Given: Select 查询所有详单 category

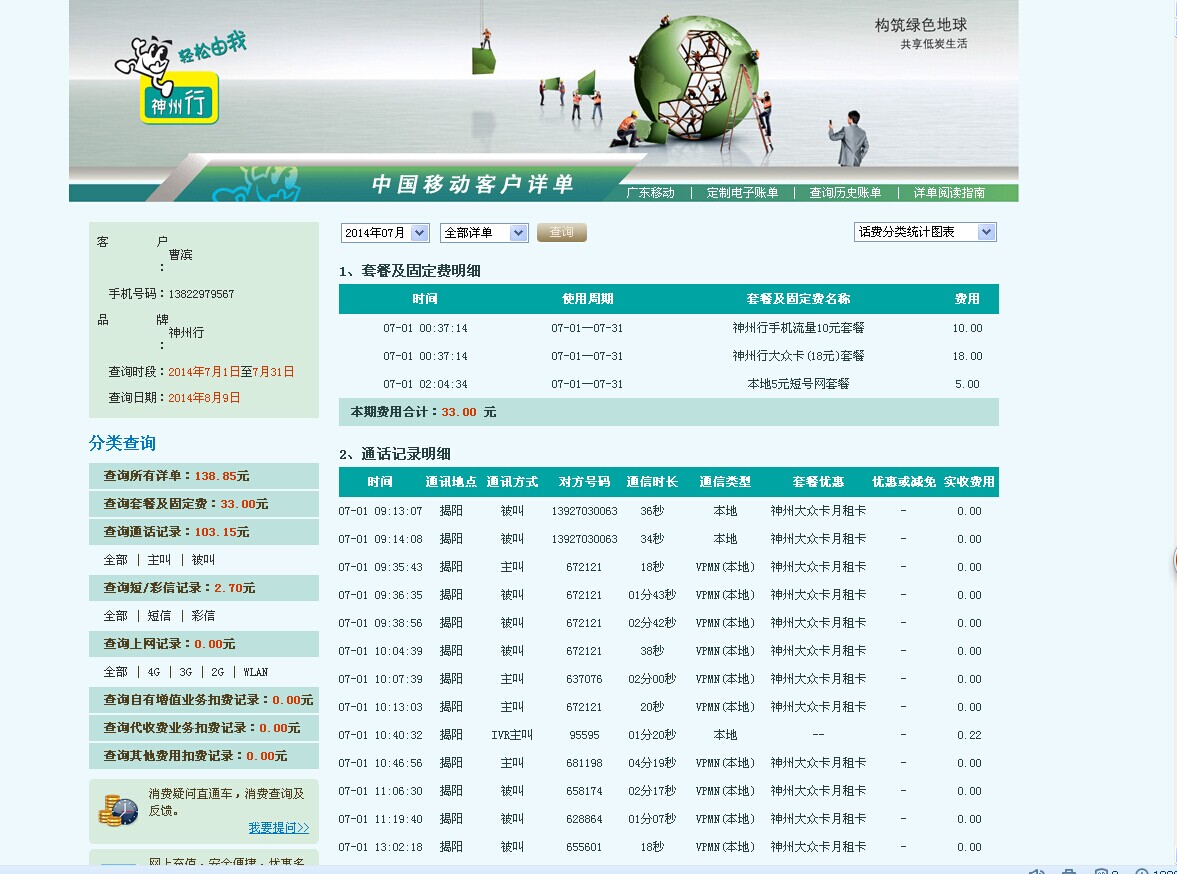Looking at the screenshot, I should click(203, 476).
